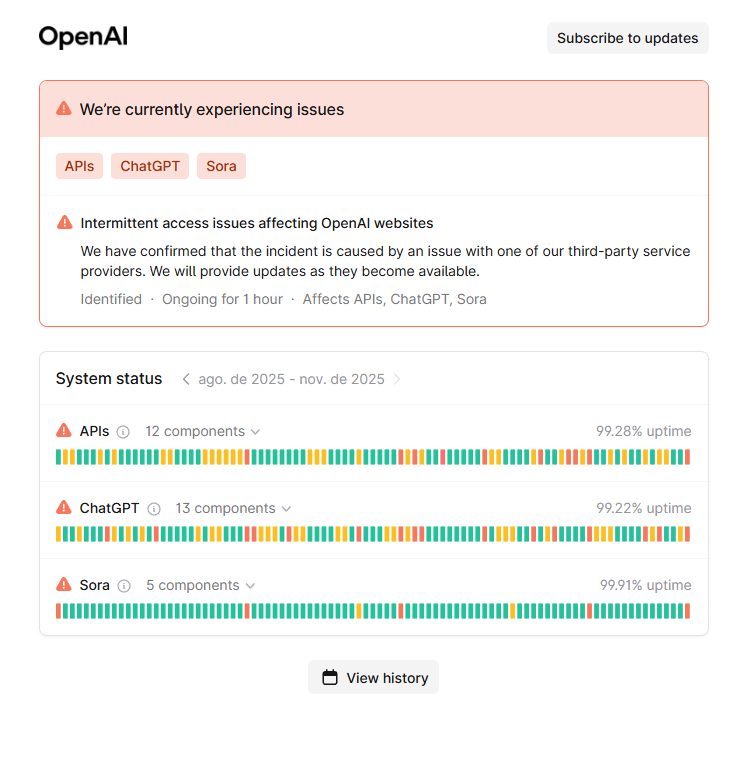Click the warning icon beside Intermittent access issues
The image size is (744, 757).
tap(64, 222)
